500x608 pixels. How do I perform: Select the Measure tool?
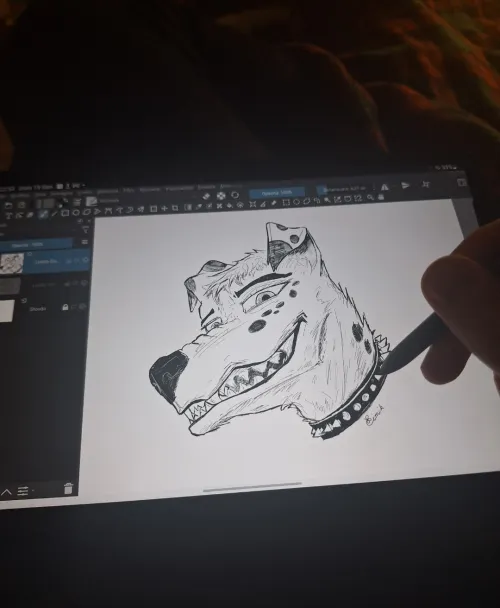pyautogui.click(x=263, y=203)
